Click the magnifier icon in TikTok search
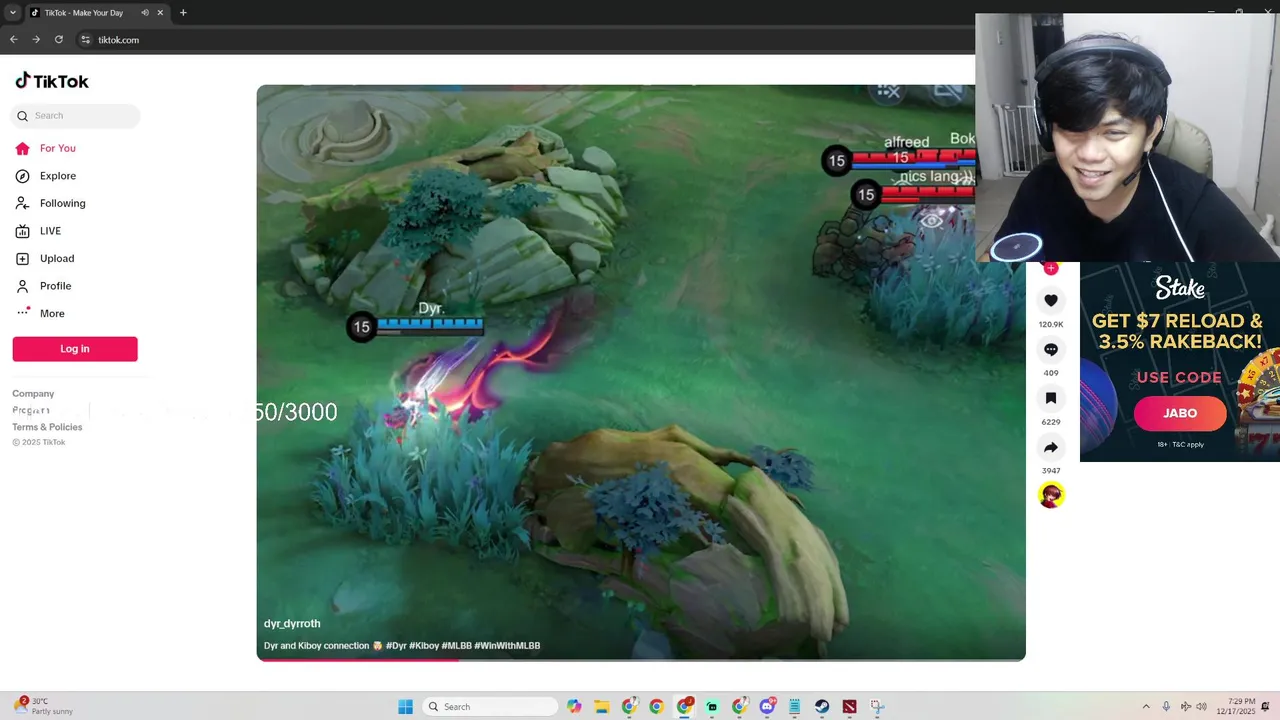 pos(22,116)
